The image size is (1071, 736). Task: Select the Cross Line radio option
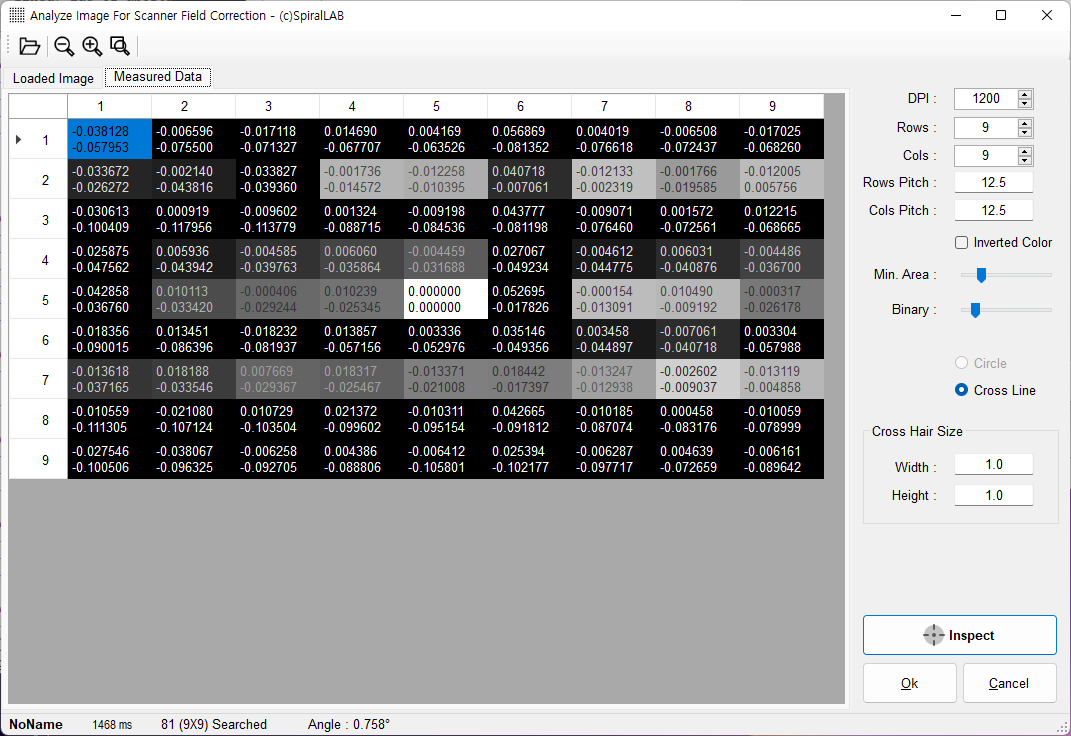click(962, 390)
